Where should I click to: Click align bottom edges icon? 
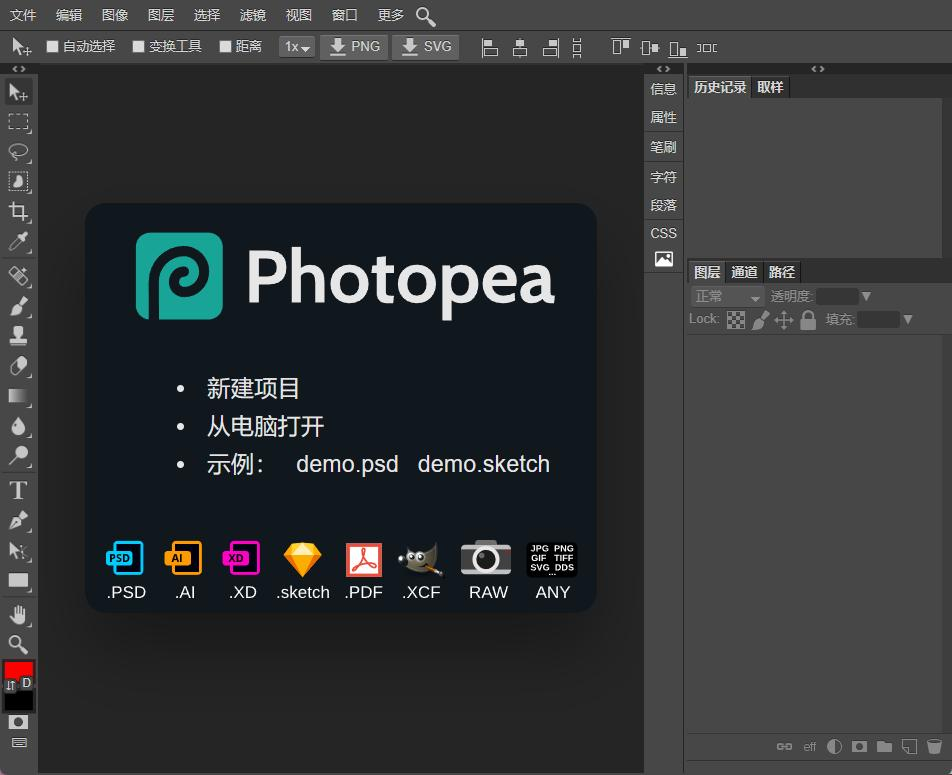coord(678,48)
